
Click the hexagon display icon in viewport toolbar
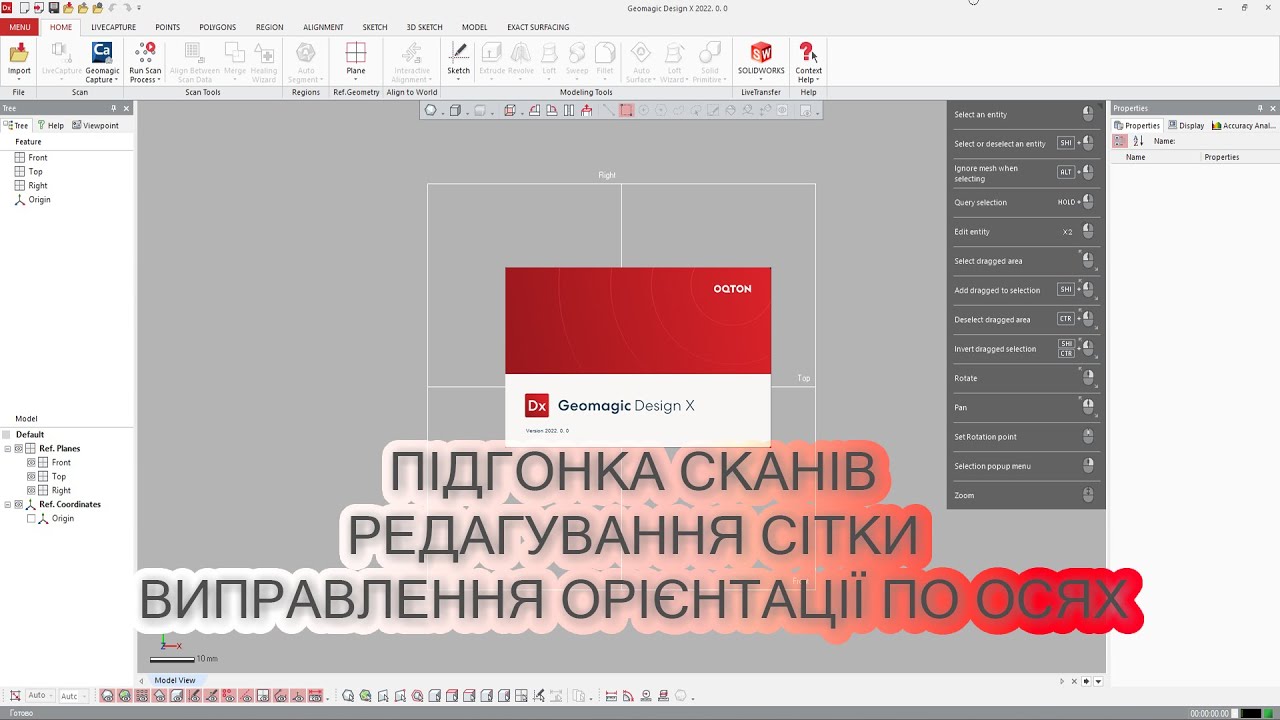click(x=431, y=111)
